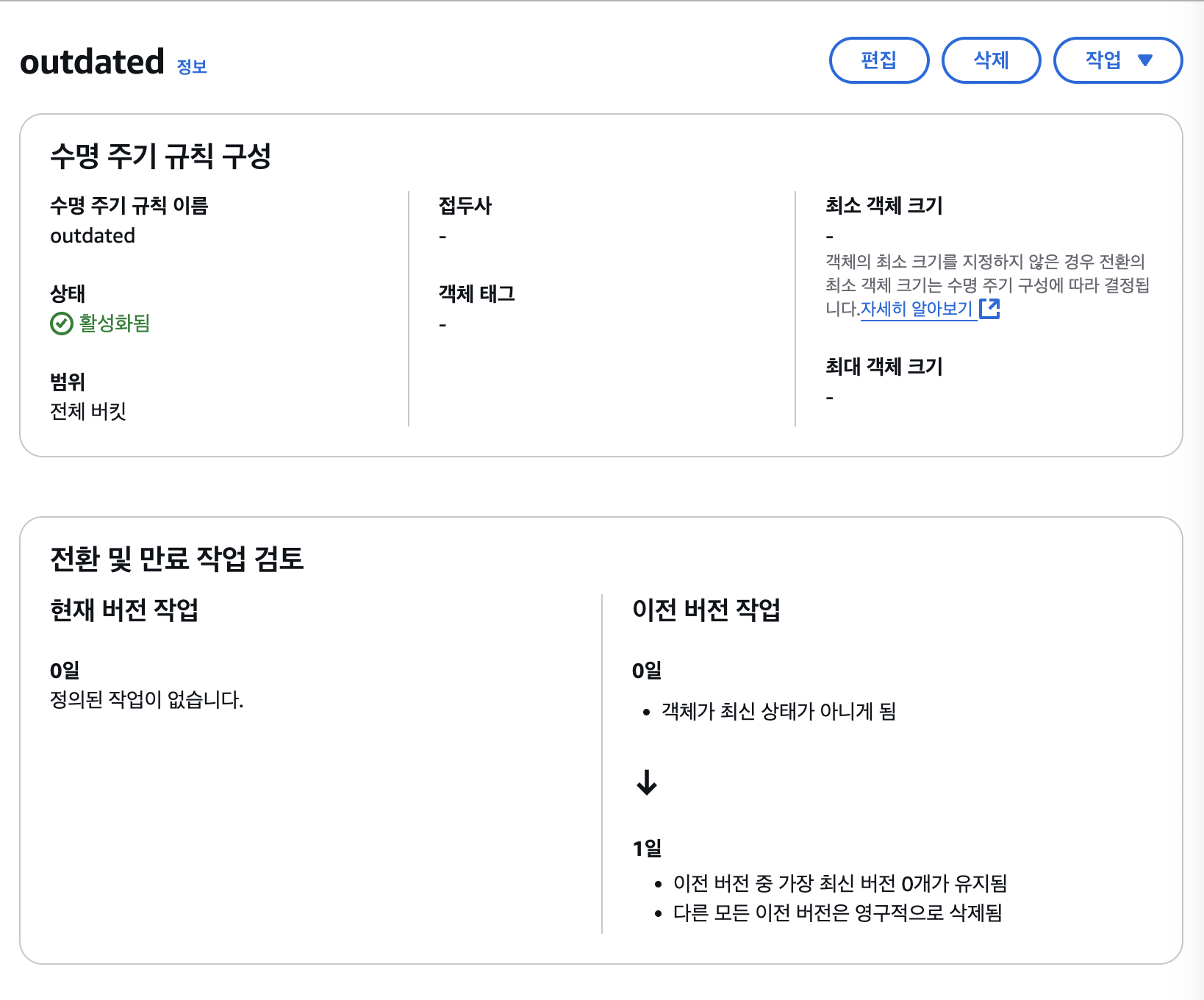
Task: Click the large outdated page title
Action: point(92,62)
